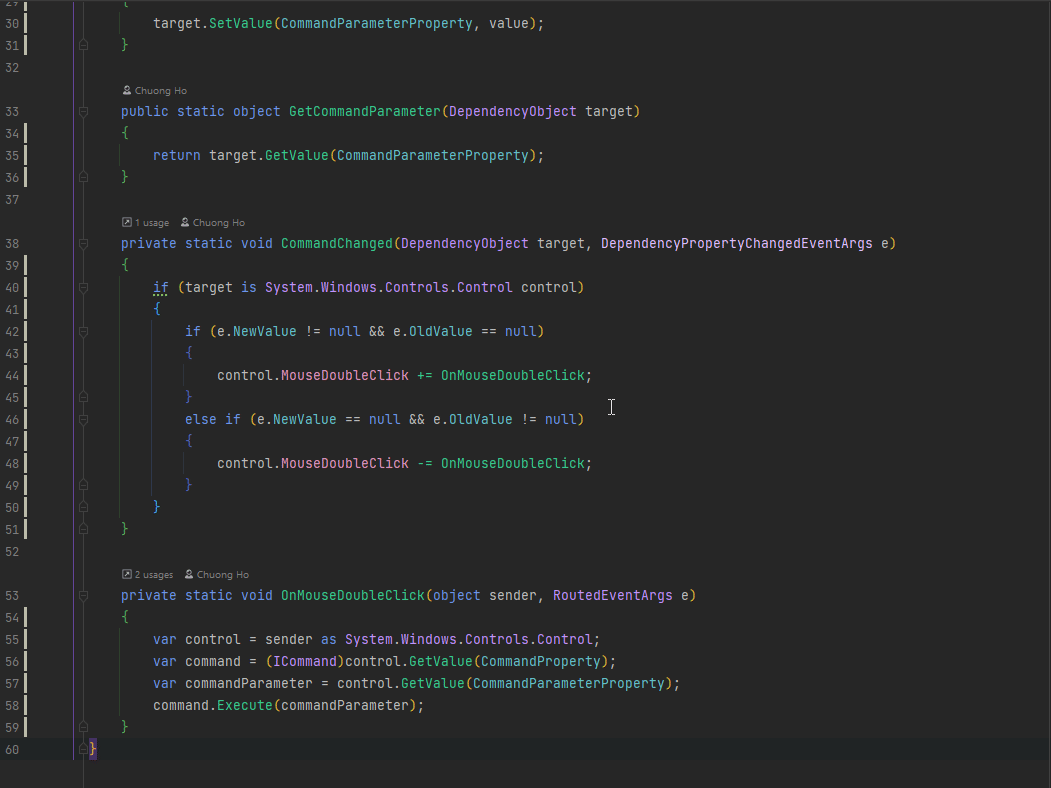Fold the OnMouseDoubleClick method on line 53

tap(84, 596)
